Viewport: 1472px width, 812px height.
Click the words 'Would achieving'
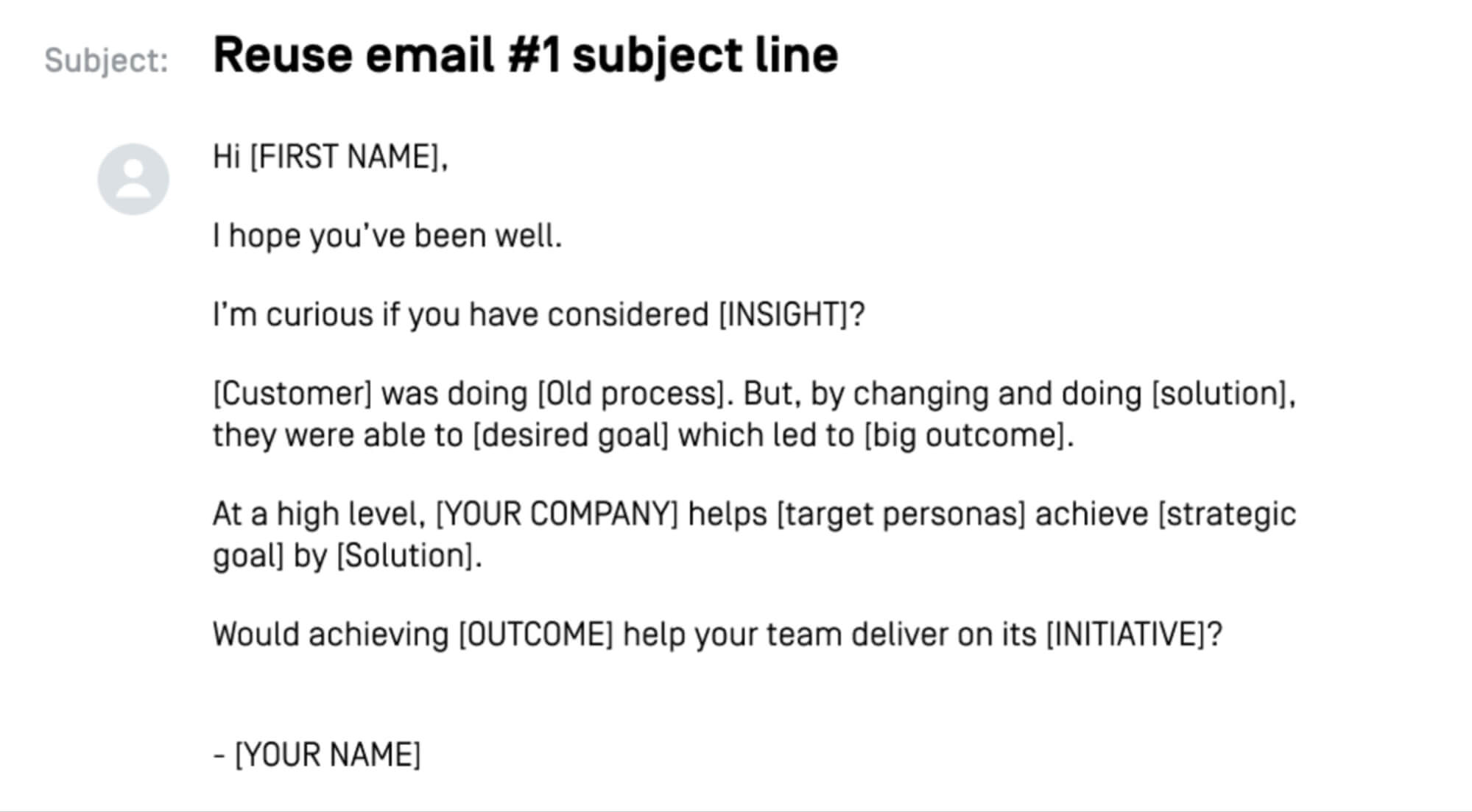(331, 635)
